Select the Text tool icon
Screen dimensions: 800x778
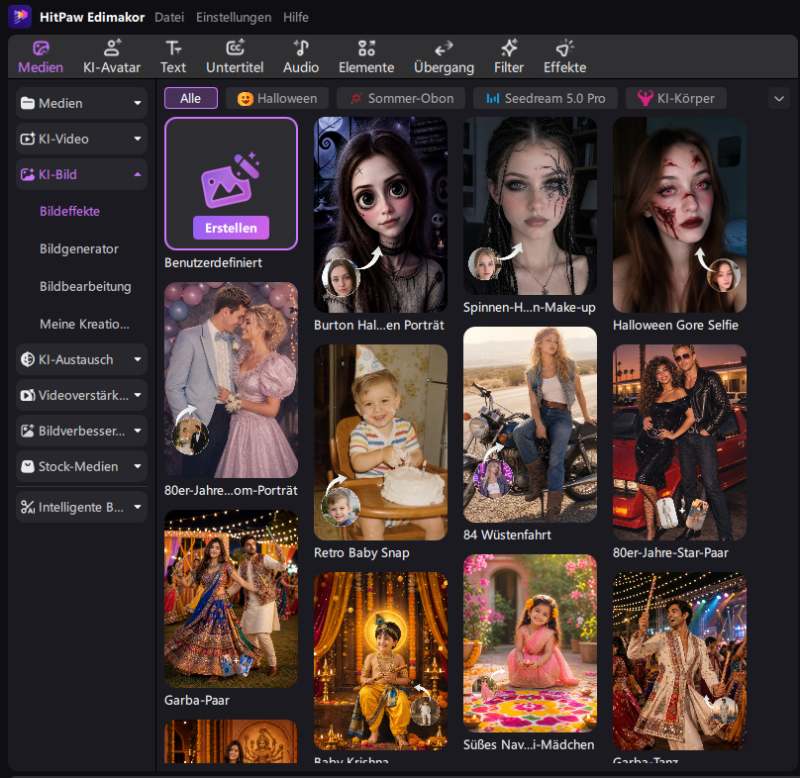173,48
